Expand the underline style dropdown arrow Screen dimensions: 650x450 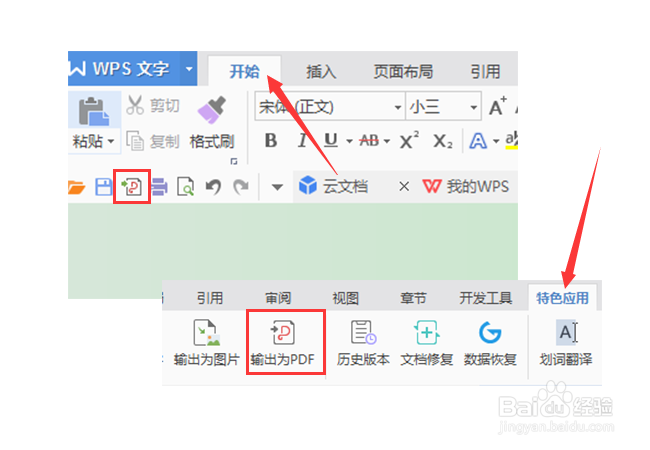point(349,141)
